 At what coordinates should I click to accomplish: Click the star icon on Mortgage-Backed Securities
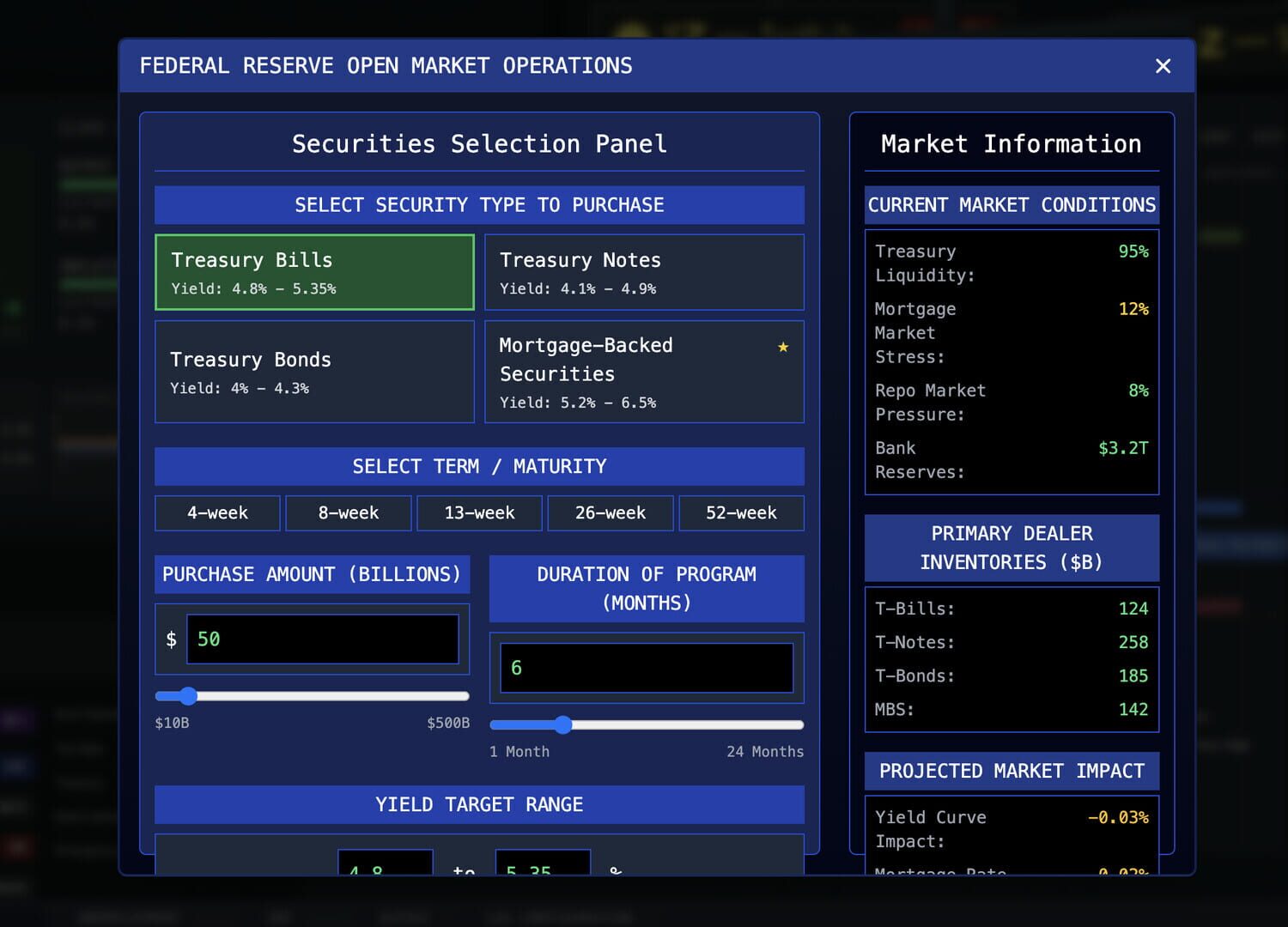coord(782,347)
